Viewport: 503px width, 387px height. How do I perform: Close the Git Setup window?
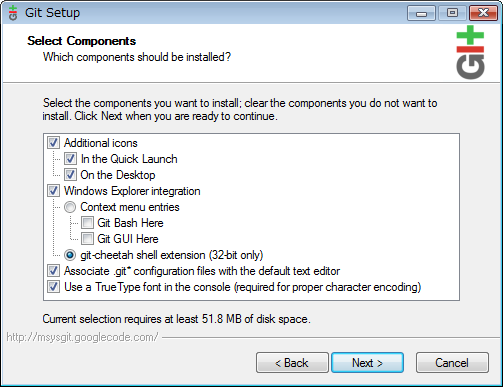coord(483,13)
